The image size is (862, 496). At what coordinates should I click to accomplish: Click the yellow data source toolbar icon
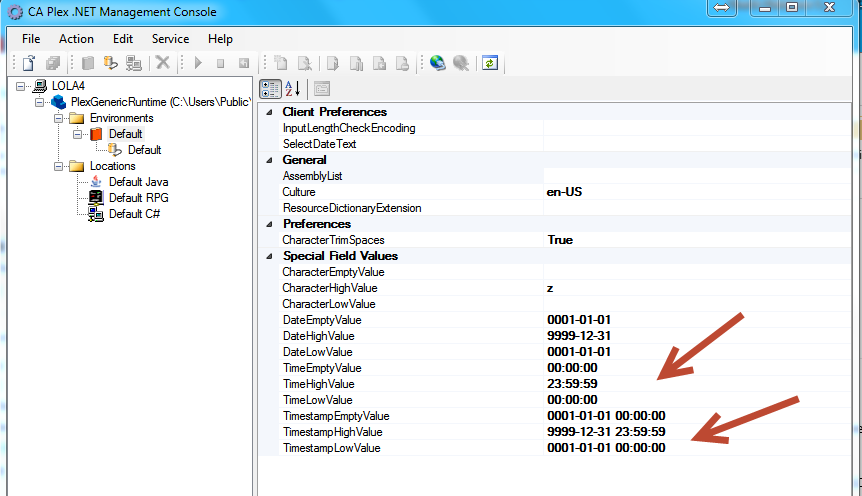click(110, 63)
